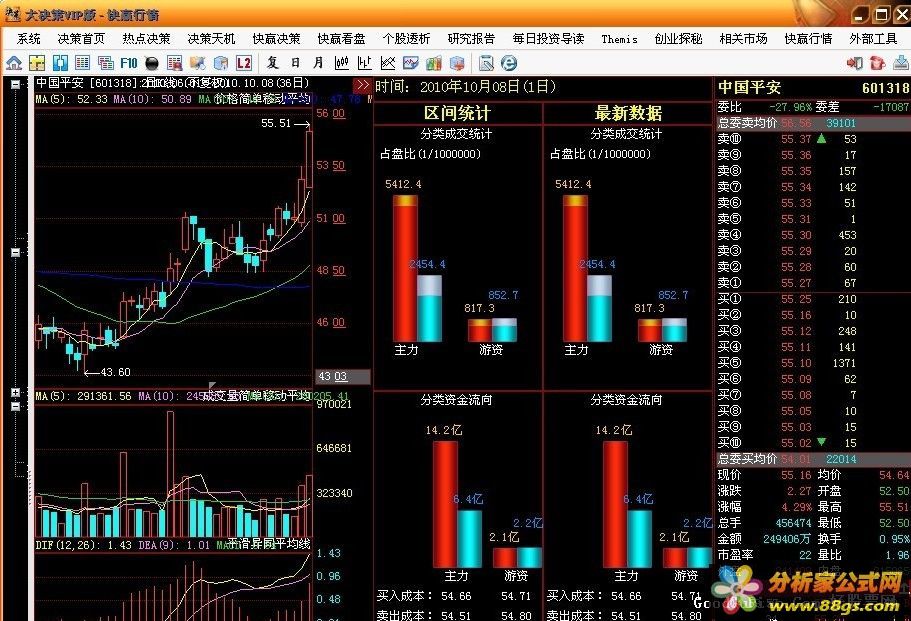This screenshot has width=911, height=621.
Task: Select the 卖⑩ 55.37 ask row
Action: click(x=812, y=139)
